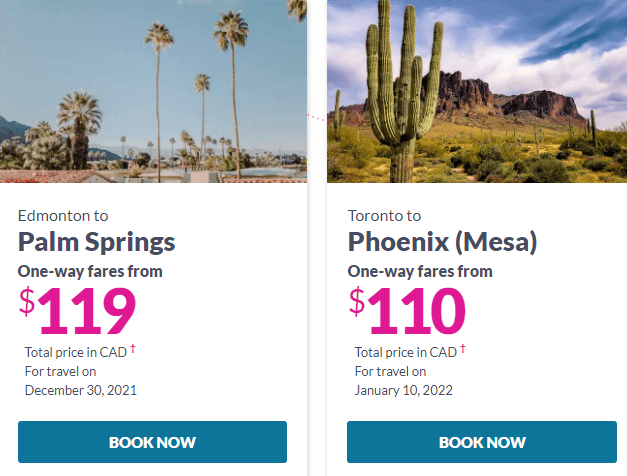Viewport: 627px width, 476px height.
Task: Click Total price in CAD for Edmonton
Action: pyautogui.click(x=76, y=352)
